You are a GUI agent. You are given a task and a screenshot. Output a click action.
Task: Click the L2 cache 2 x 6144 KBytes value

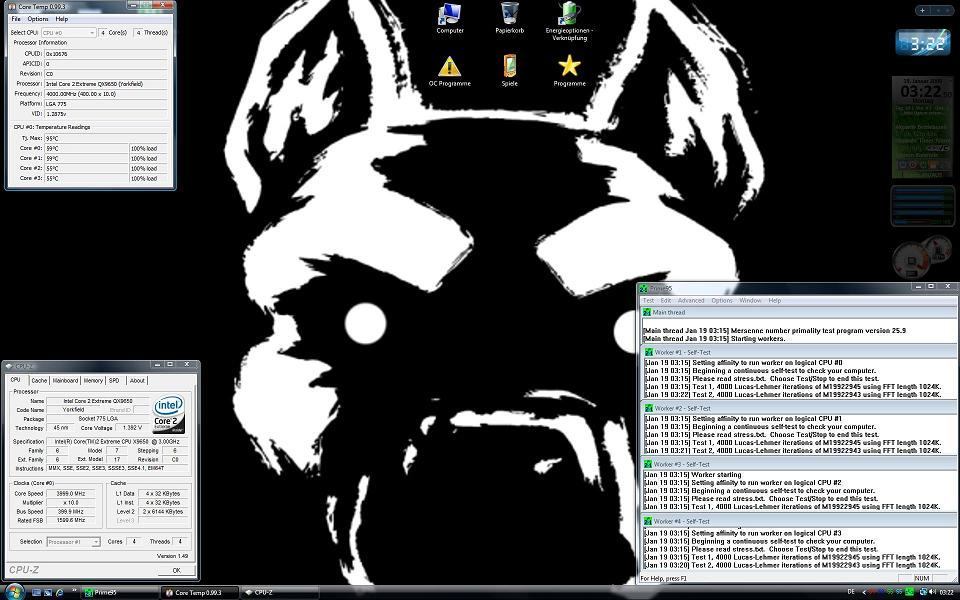coord(163,512)
